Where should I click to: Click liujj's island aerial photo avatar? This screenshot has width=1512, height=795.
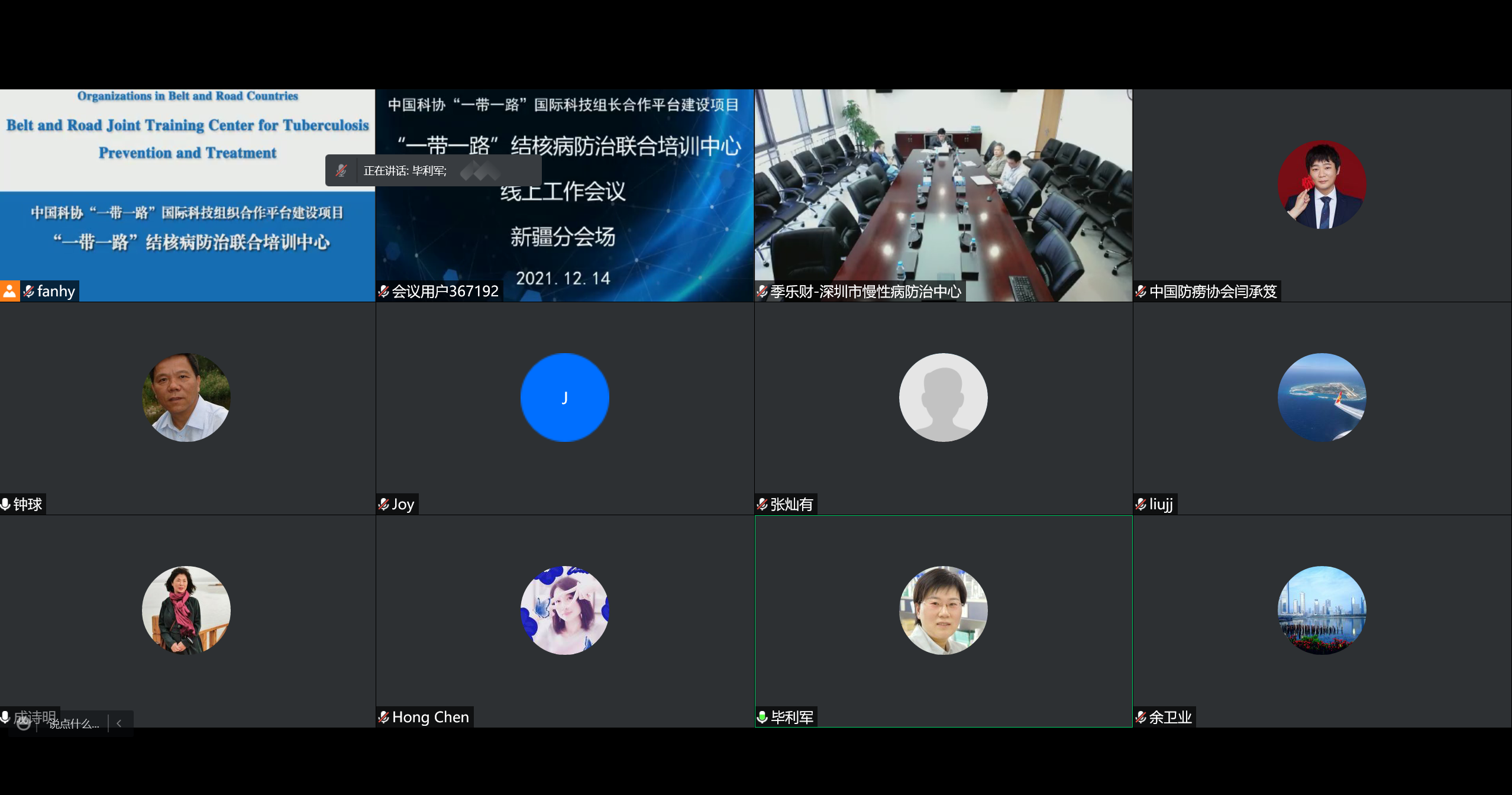(x=1322, y=397)
